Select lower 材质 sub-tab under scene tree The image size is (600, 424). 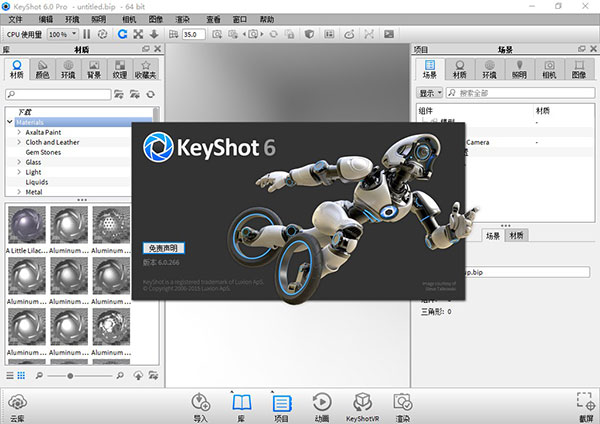coord(517,235)
